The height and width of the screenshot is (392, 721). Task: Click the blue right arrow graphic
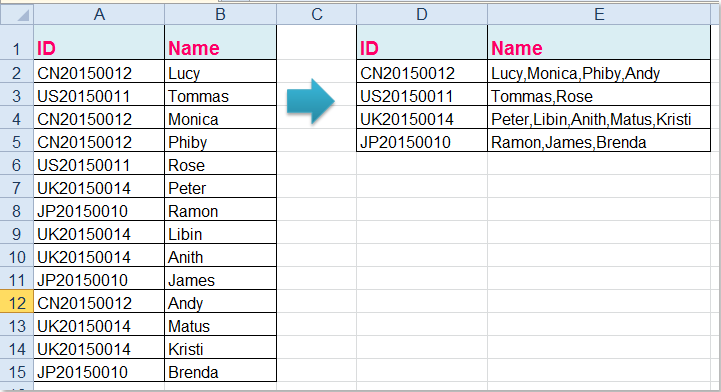pos(311,101)
